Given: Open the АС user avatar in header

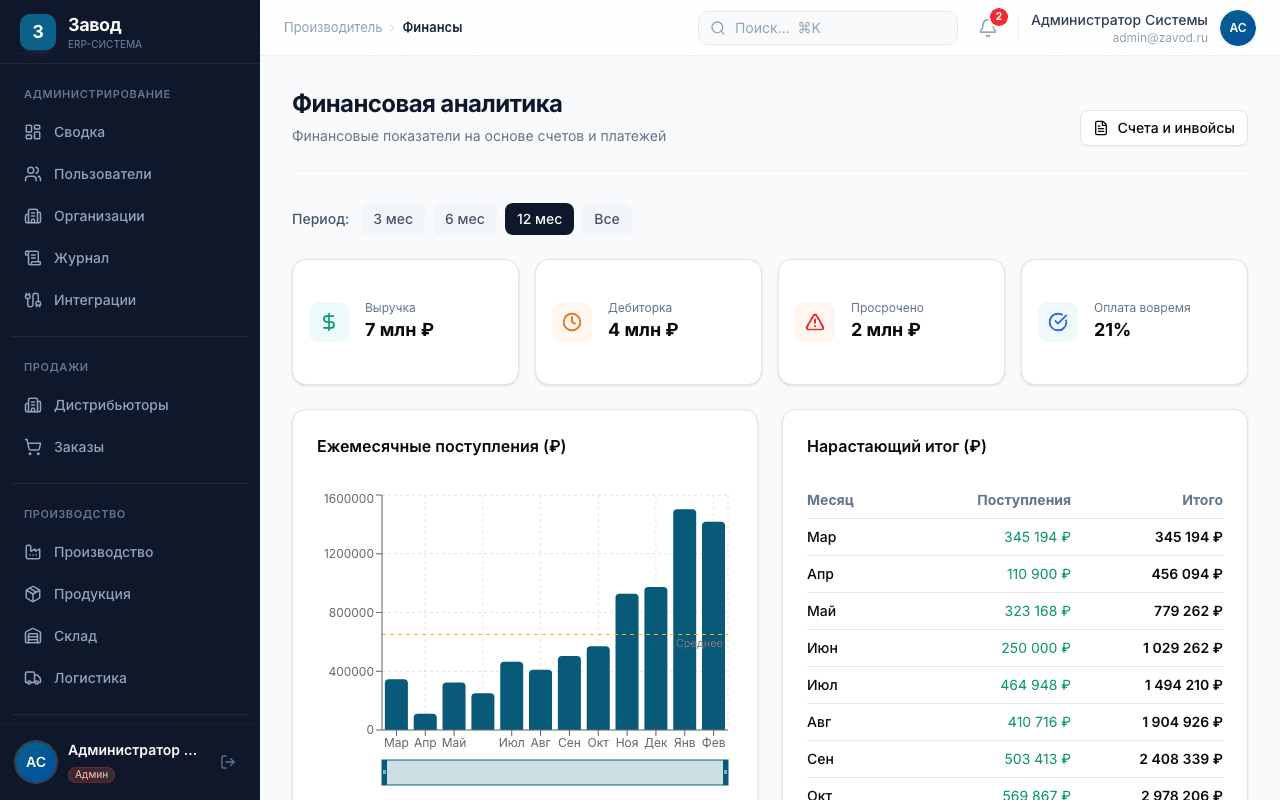Looking at the screenshot, I should pyautogui.click(x=1237, y=28).
